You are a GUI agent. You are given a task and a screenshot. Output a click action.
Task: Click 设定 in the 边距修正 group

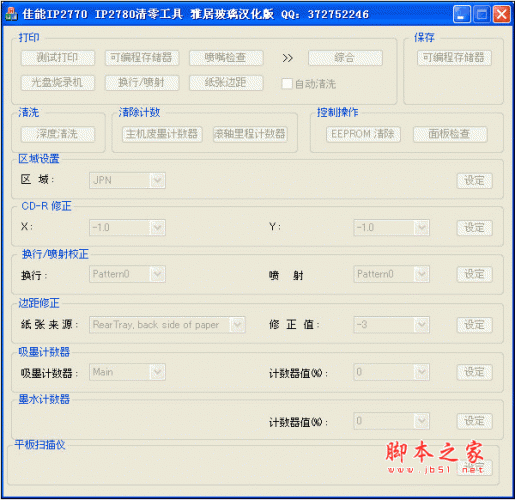pyautogui.click(x=475, y=325)
